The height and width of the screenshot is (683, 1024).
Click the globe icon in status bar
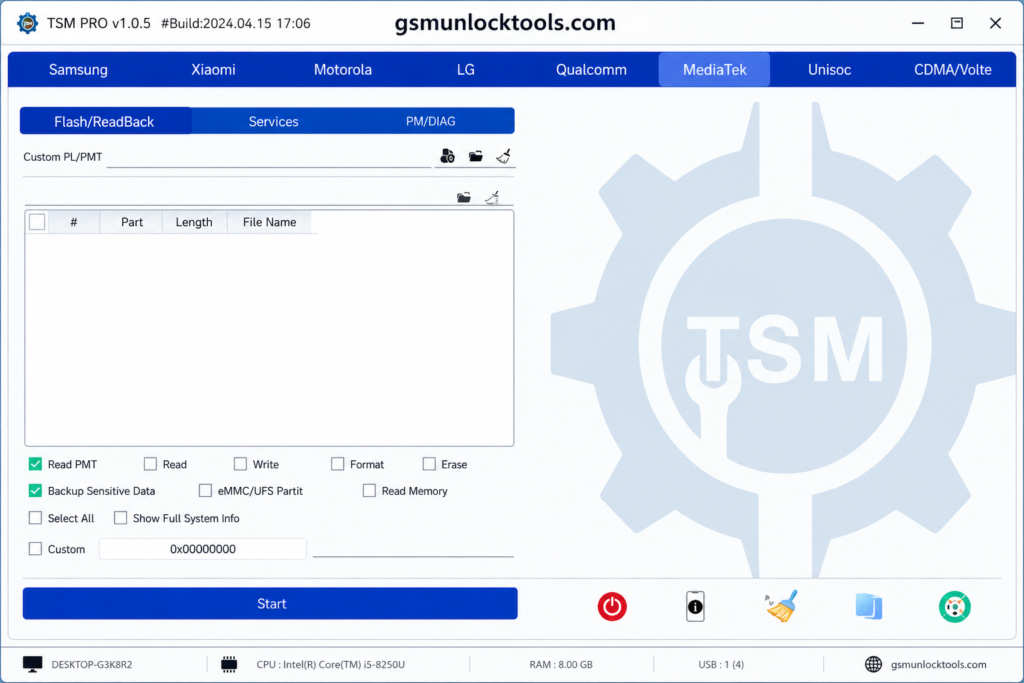click(x=873, y=665)
